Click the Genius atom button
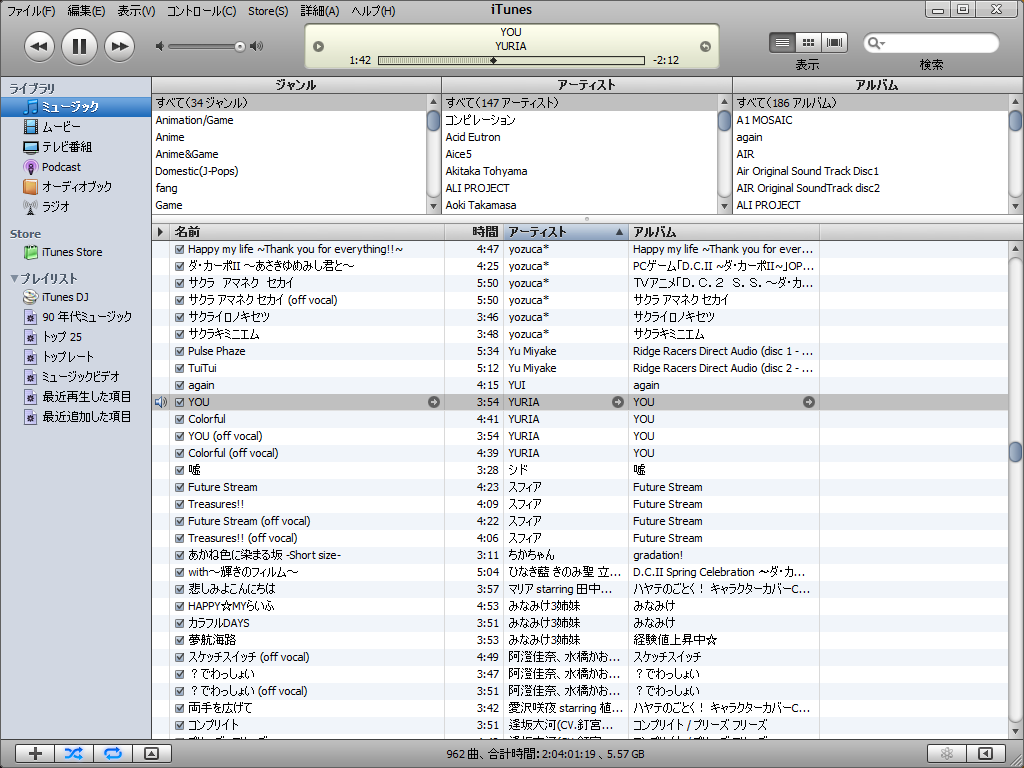 coord(947,754)
